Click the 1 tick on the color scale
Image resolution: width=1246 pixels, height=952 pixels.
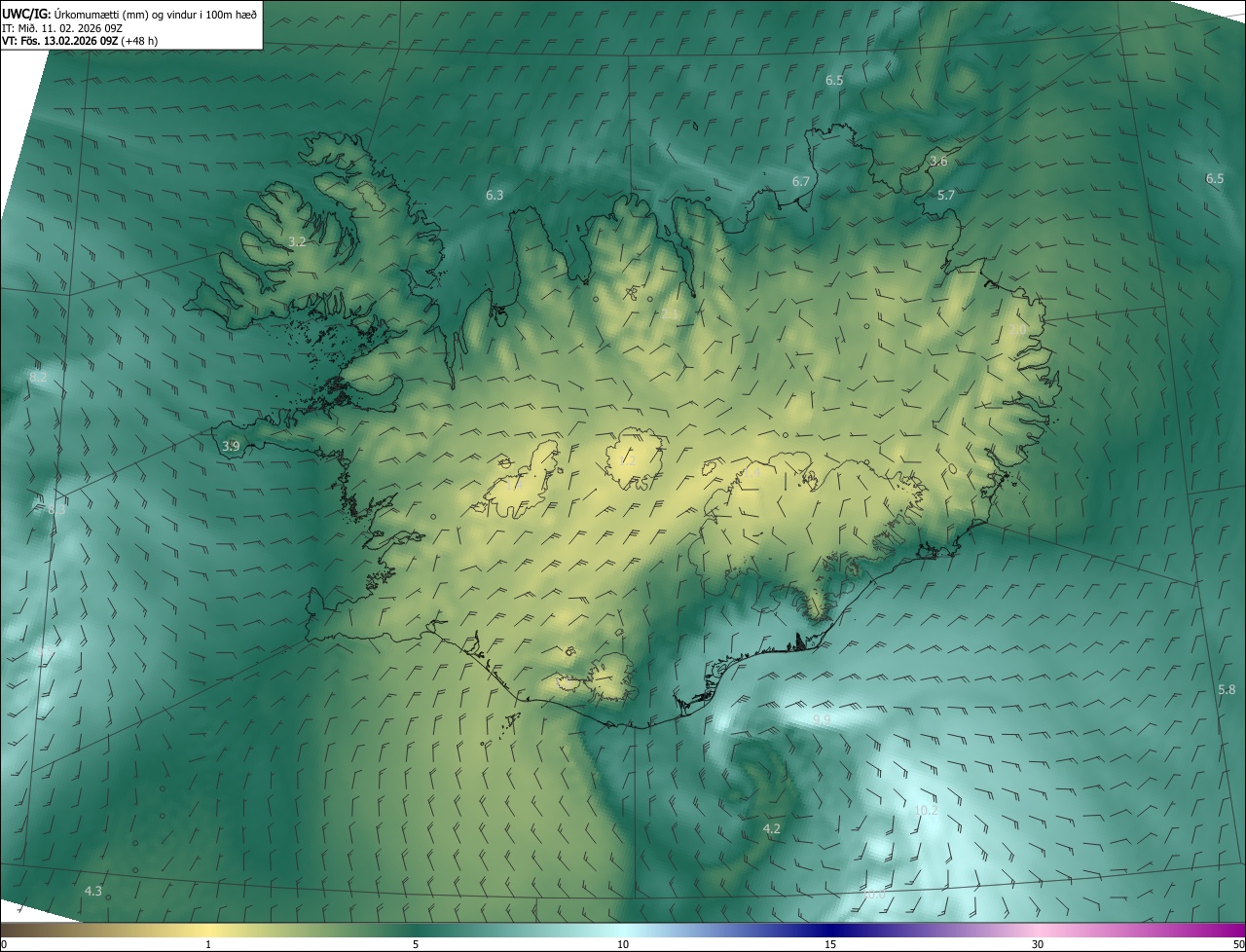208,945
